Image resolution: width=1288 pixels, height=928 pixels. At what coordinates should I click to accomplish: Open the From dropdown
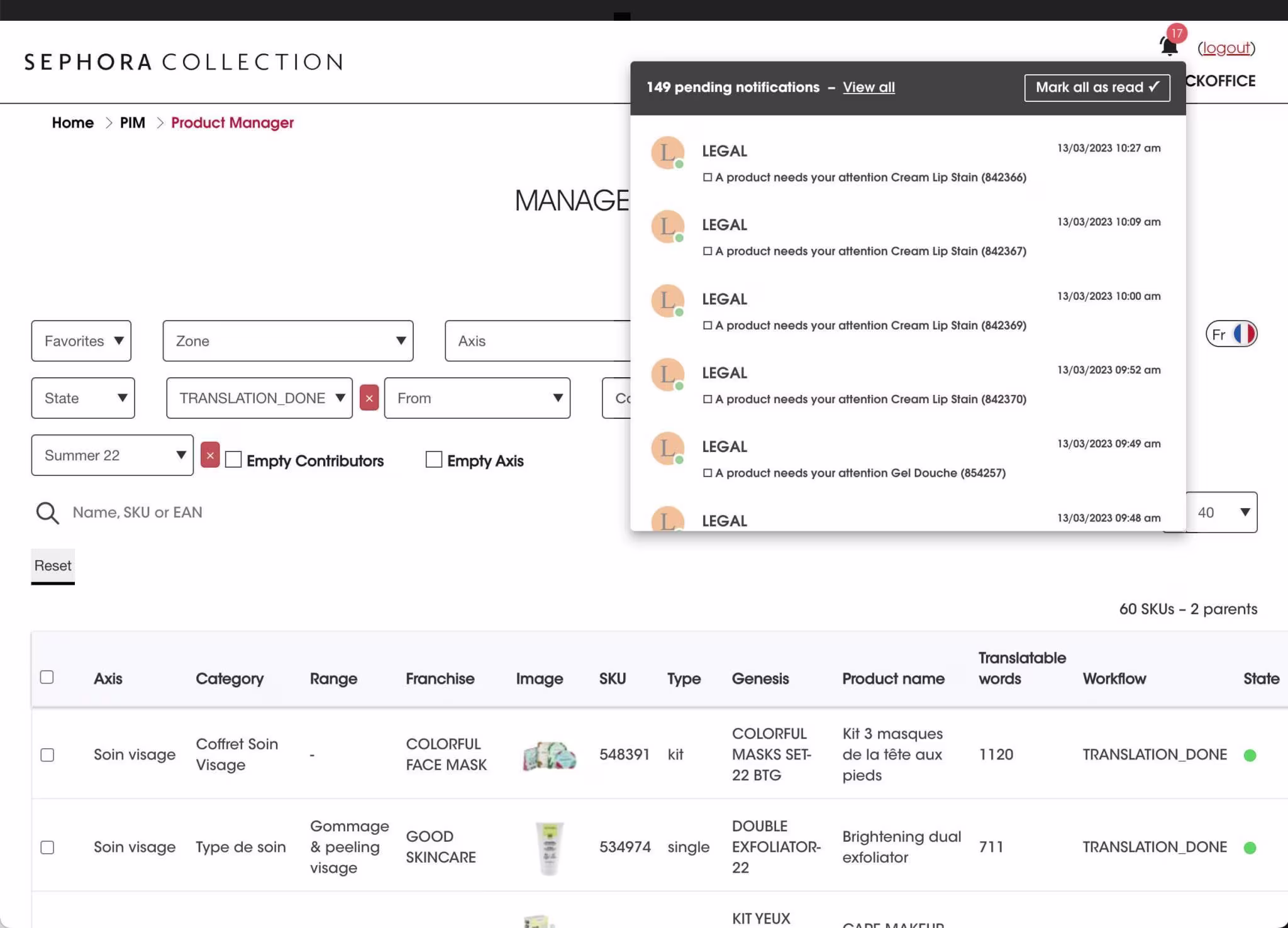point(477,398)
